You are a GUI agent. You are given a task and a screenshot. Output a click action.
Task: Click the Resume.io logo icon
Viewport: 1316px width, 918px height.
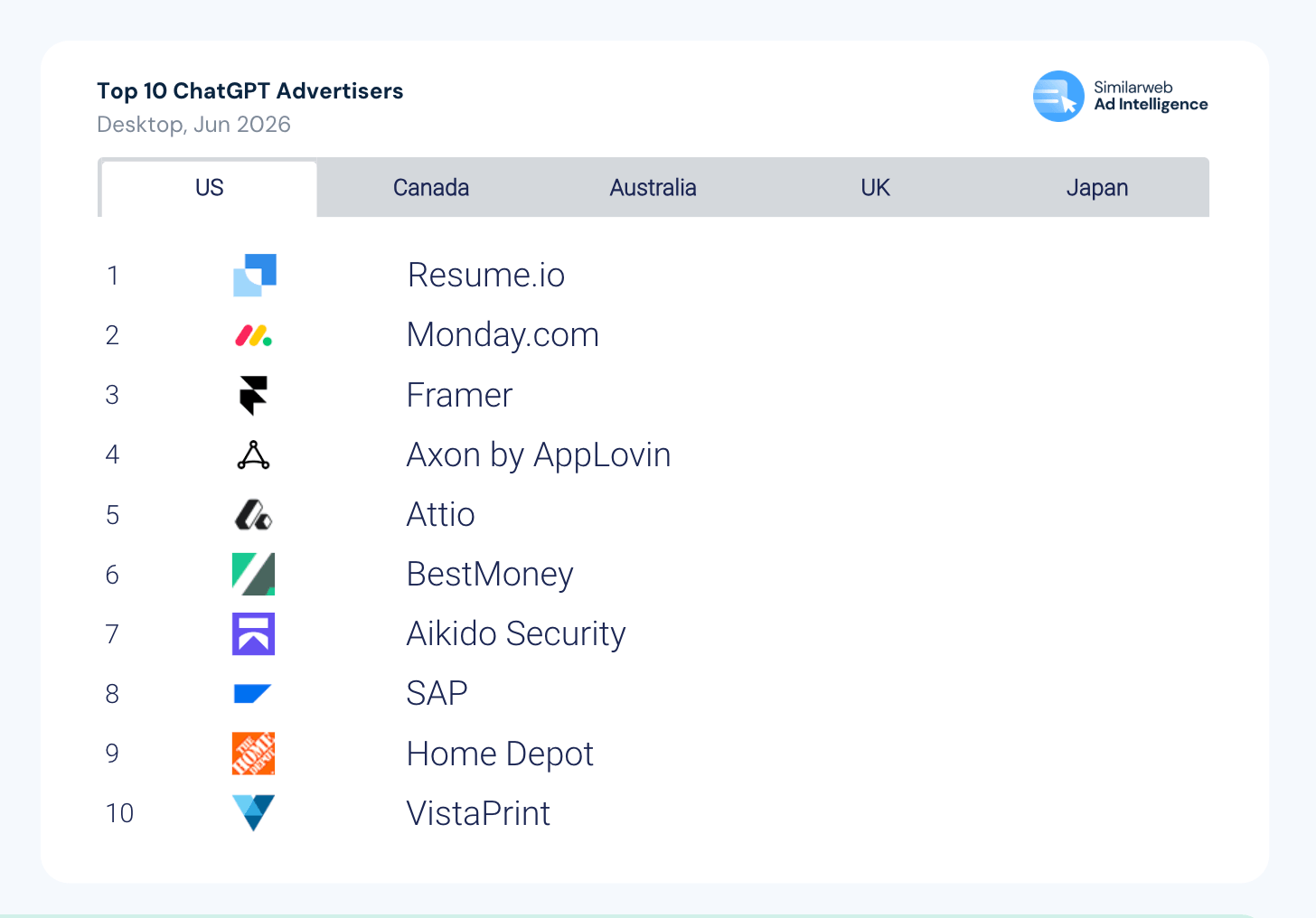coord(254,275)
